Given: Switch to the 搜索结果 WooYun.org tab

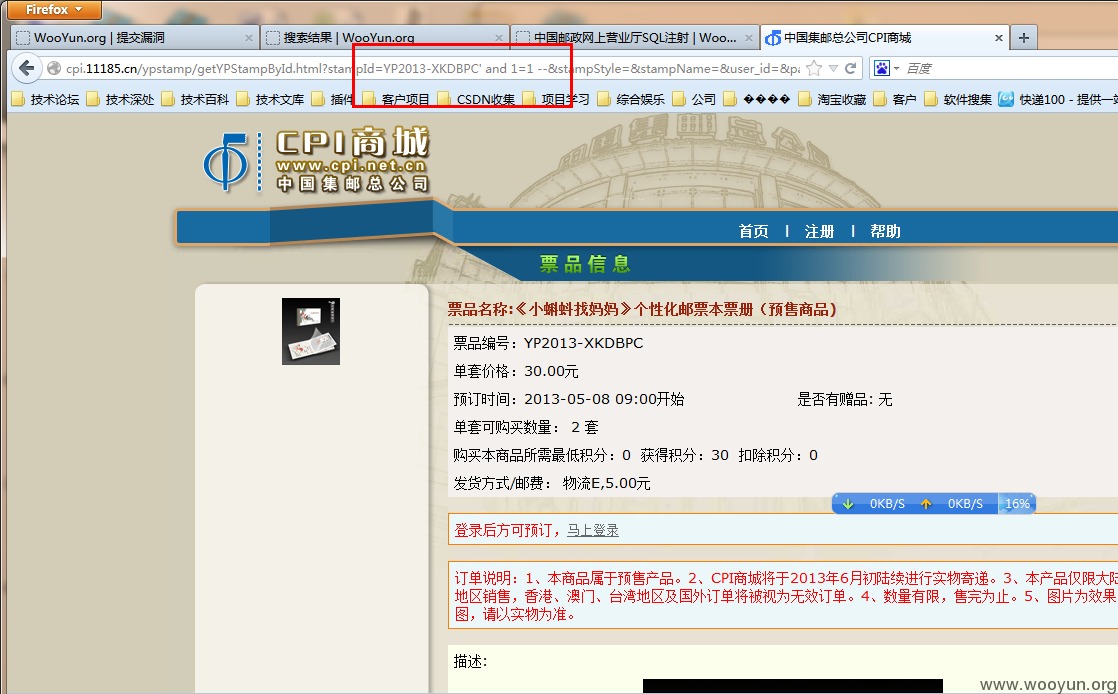Looking at the screenshot, I should point(385,38).
